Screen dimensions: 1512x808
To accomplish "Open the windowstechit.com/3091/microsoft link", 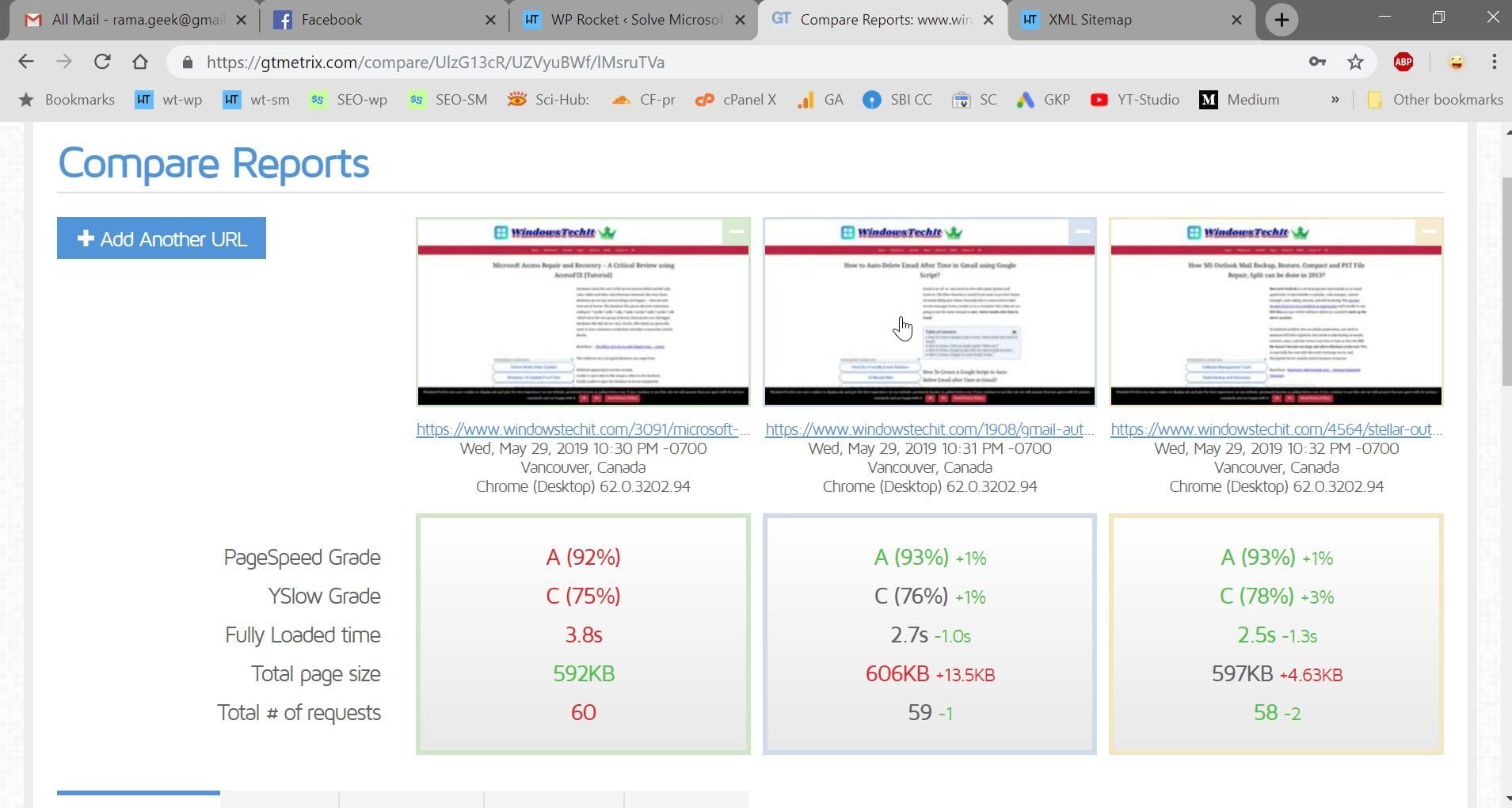I will (583, 429).
